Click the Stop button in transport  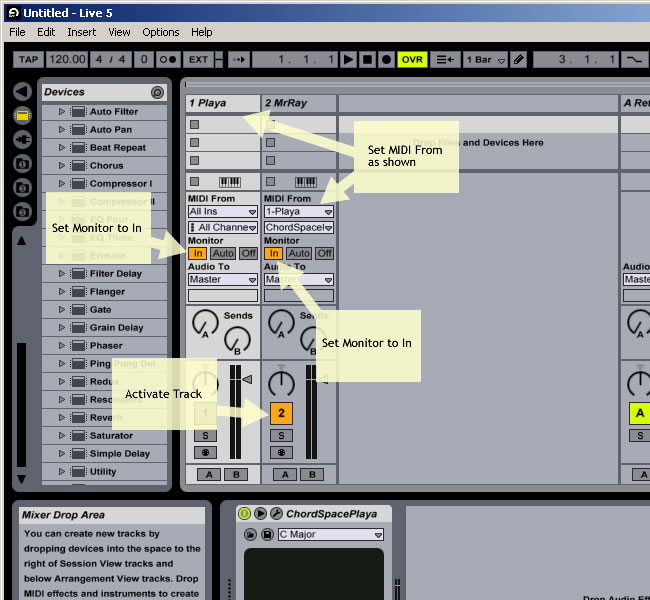click(367, 60)
